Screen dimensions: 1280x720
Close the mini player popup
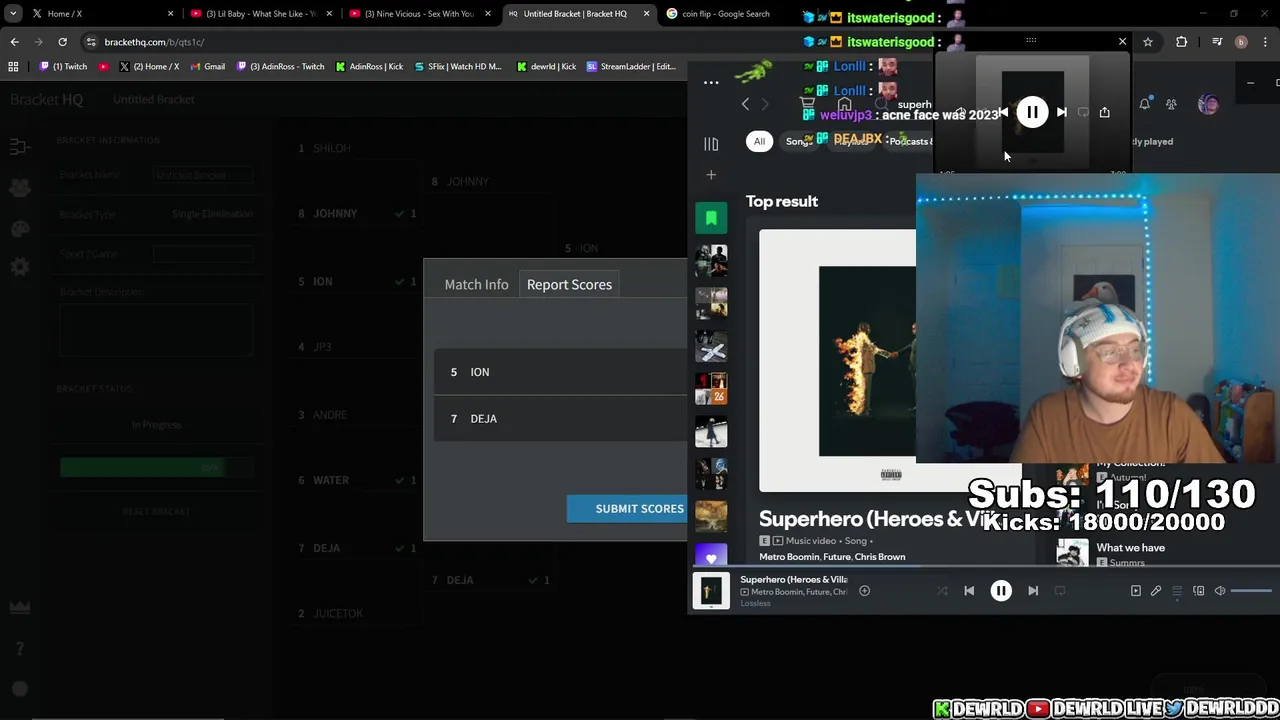[x=1122, y=42]
